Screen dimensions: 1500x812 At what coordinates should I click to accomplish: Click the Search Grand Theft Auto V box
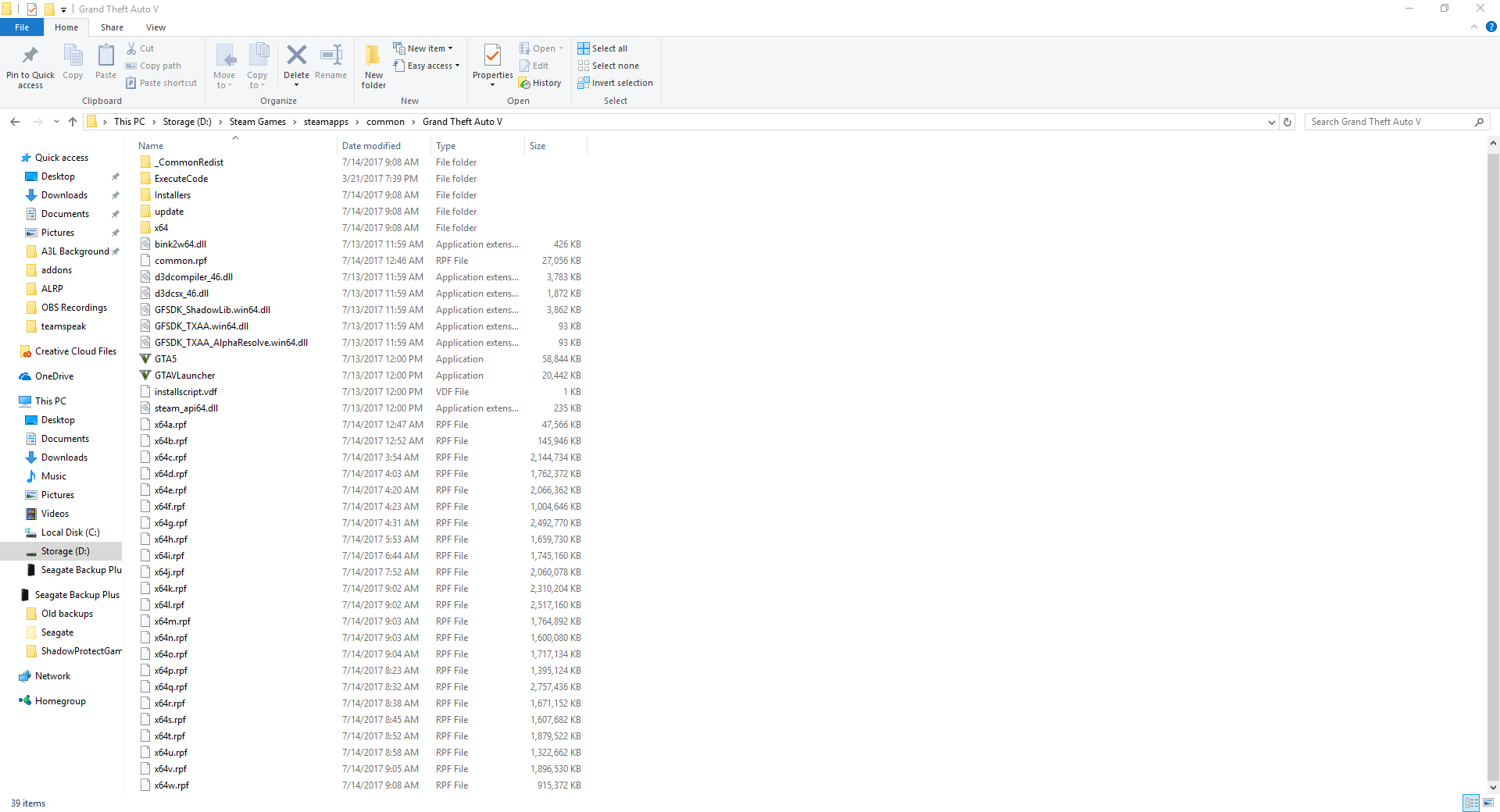[x=1397, y=122]
